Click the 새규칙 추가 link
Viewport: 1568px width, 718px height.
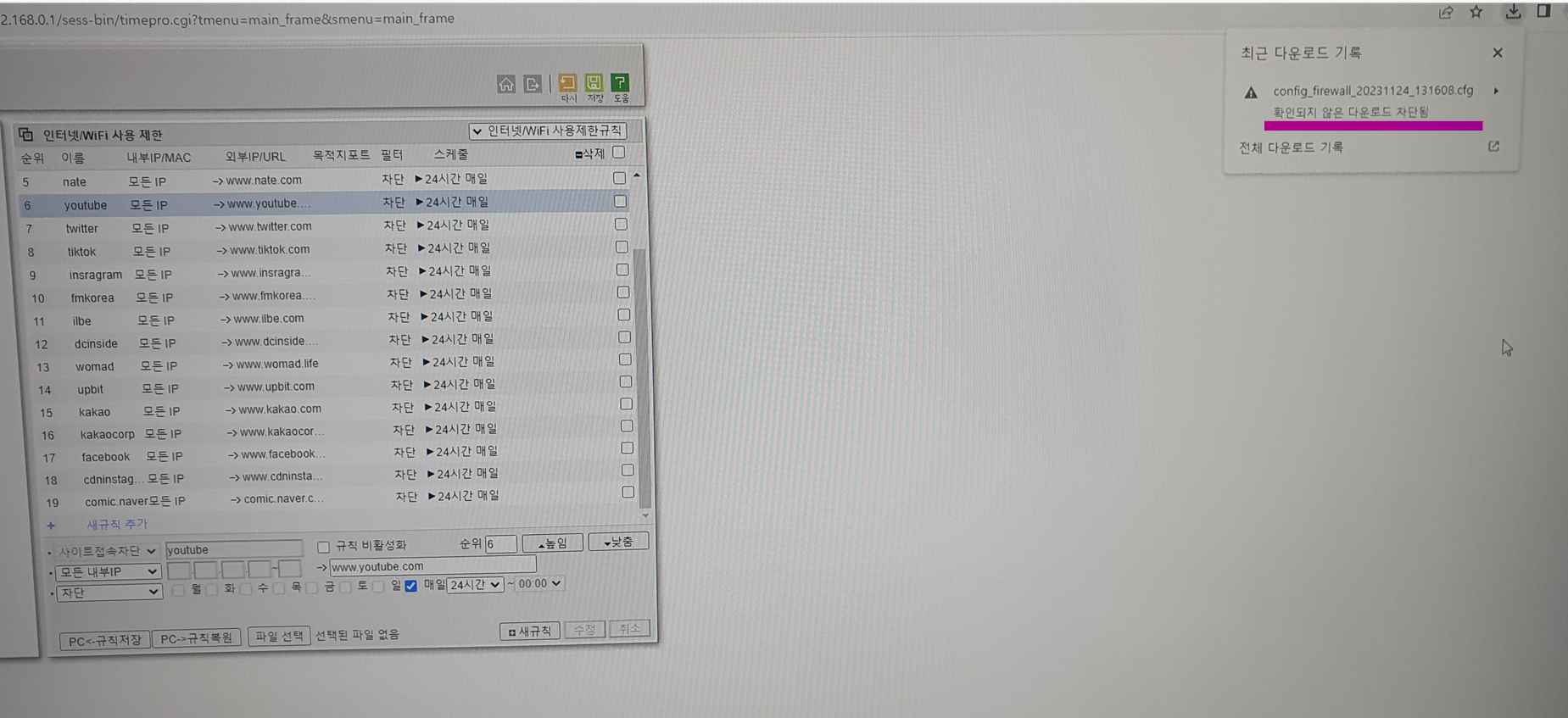[117, 524]
